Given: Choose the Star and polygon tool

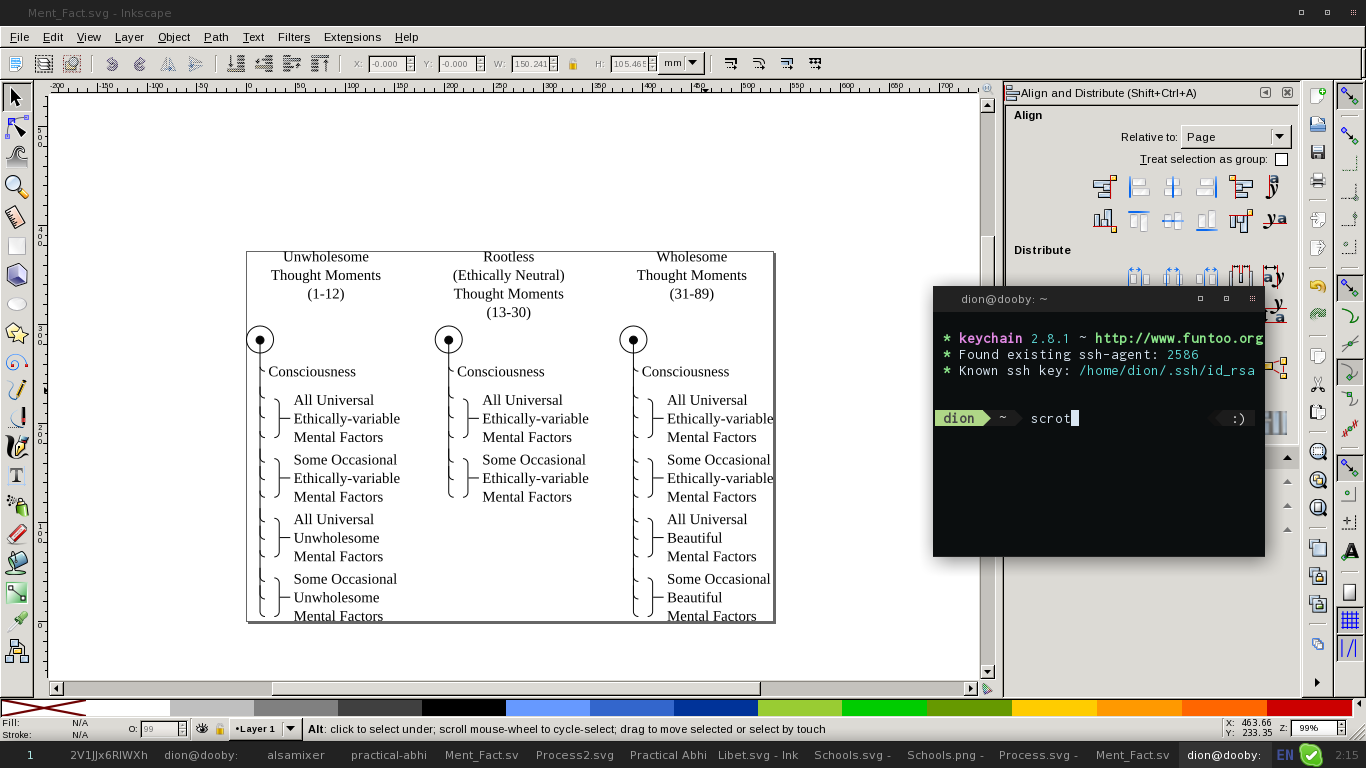Looking at the screenshot, I should click(x=16, y=333).
